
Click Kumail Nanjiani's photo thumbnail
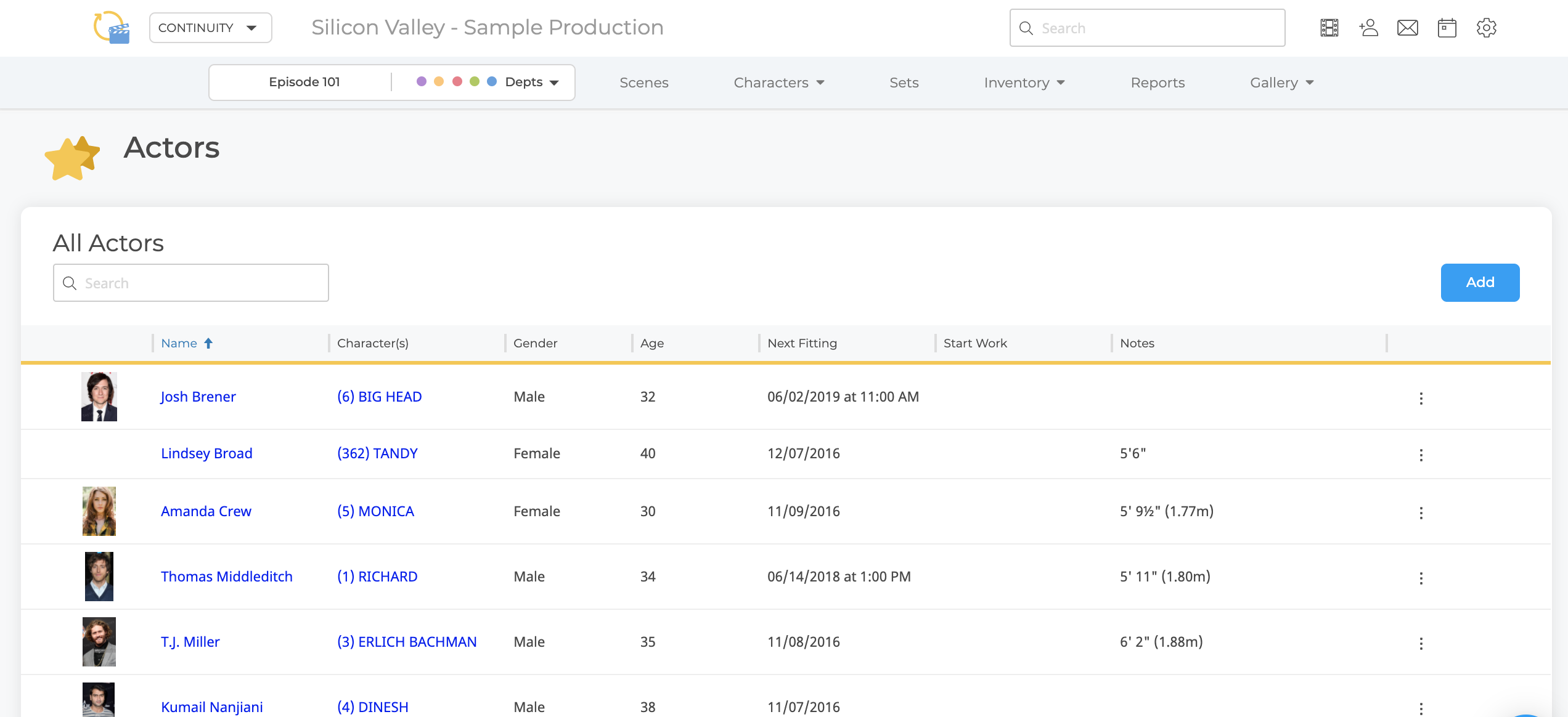(99, 700)
